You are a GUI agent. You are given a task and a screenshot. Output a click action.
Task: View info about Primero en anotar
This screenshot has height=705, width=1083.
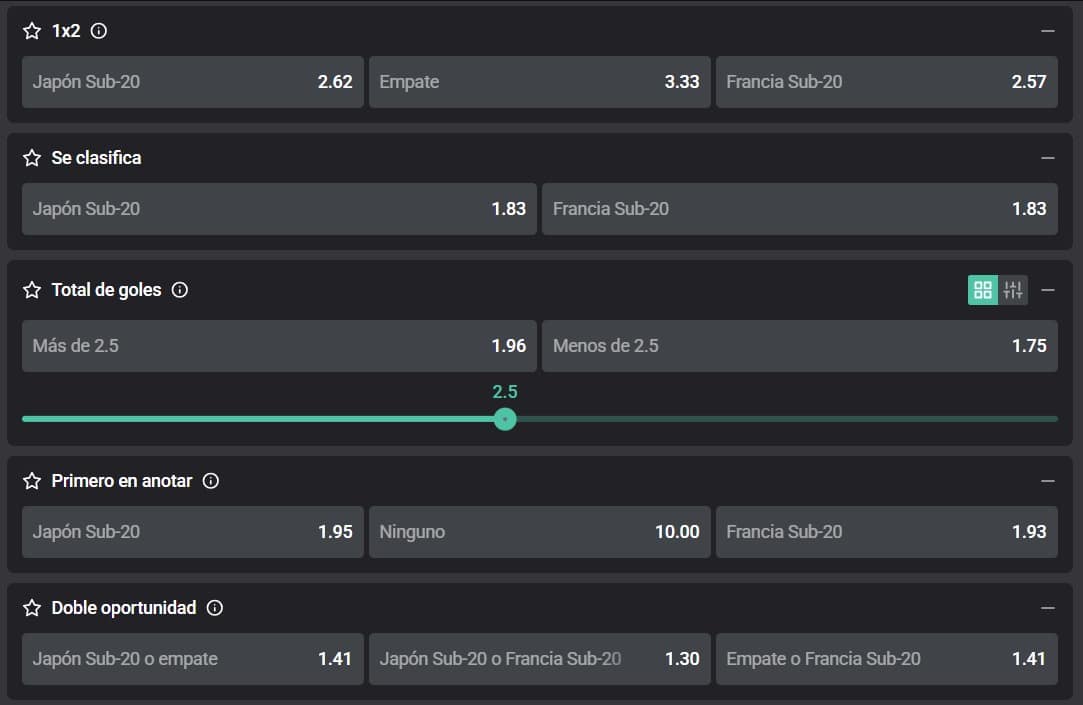coord(211,481)
